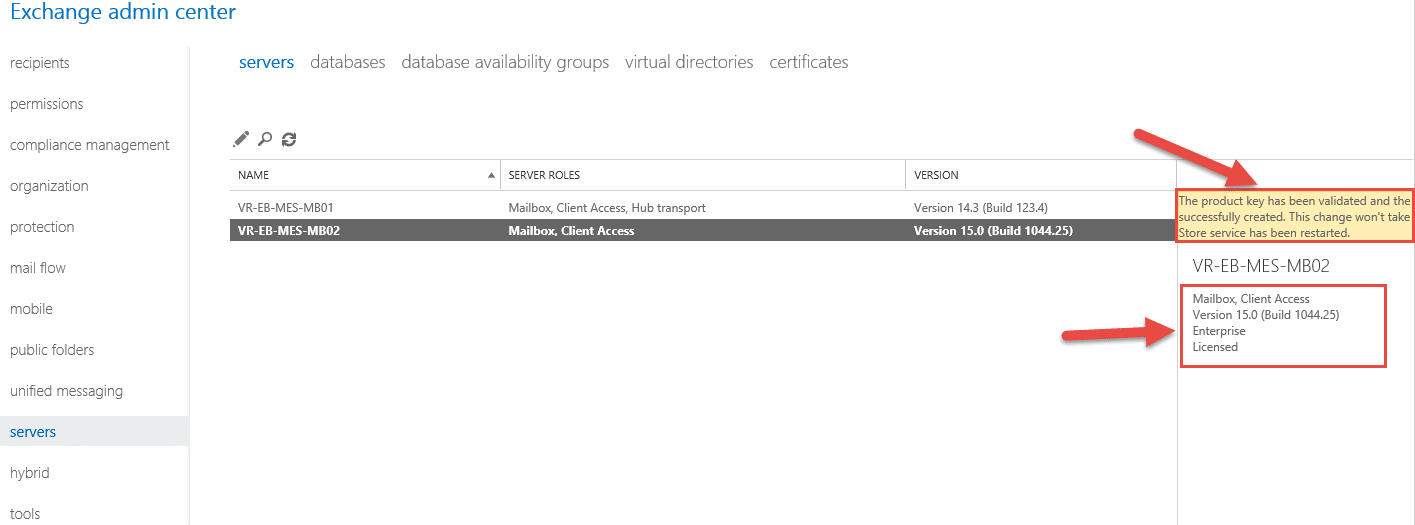The image size is (1415, 525).
Task: Click the Exchange admin center title
Action: pos(123,13)
